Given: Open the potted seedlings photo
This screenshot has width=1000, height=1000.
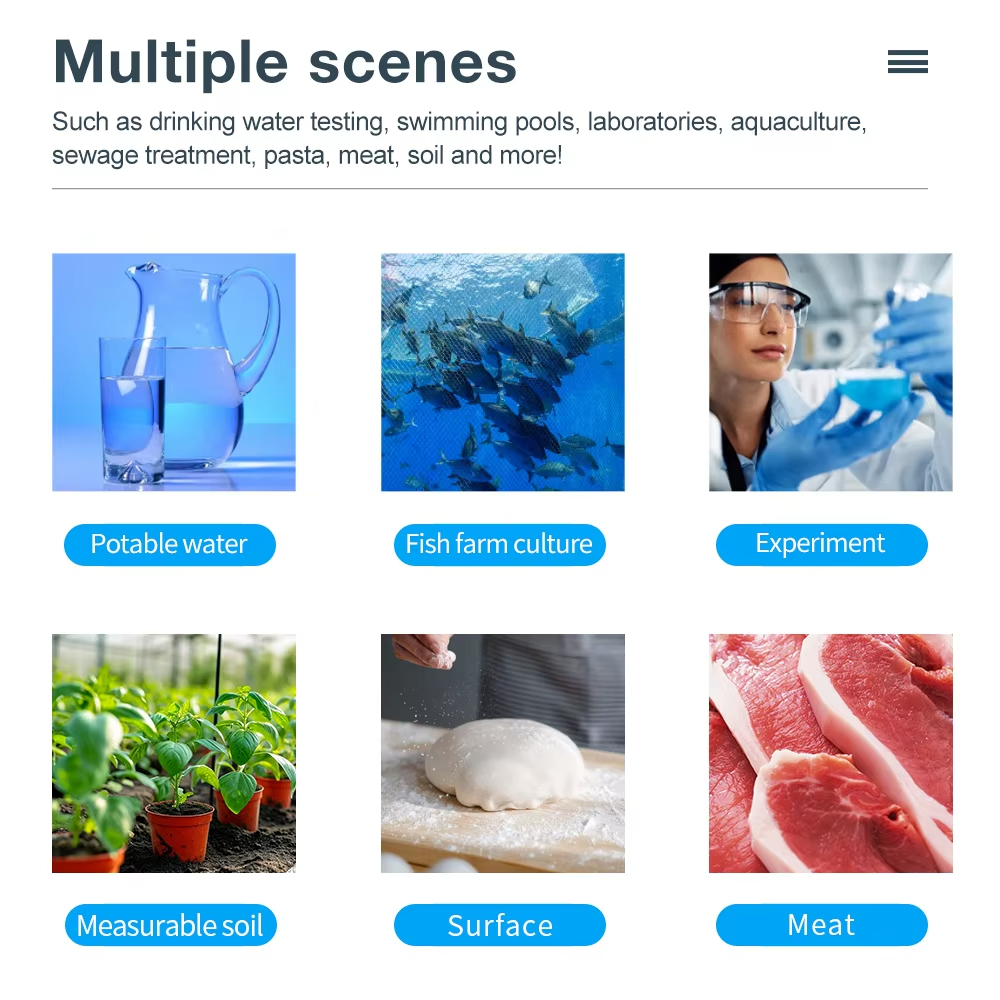Looking at the screenshot, I should tap(174, 753).
